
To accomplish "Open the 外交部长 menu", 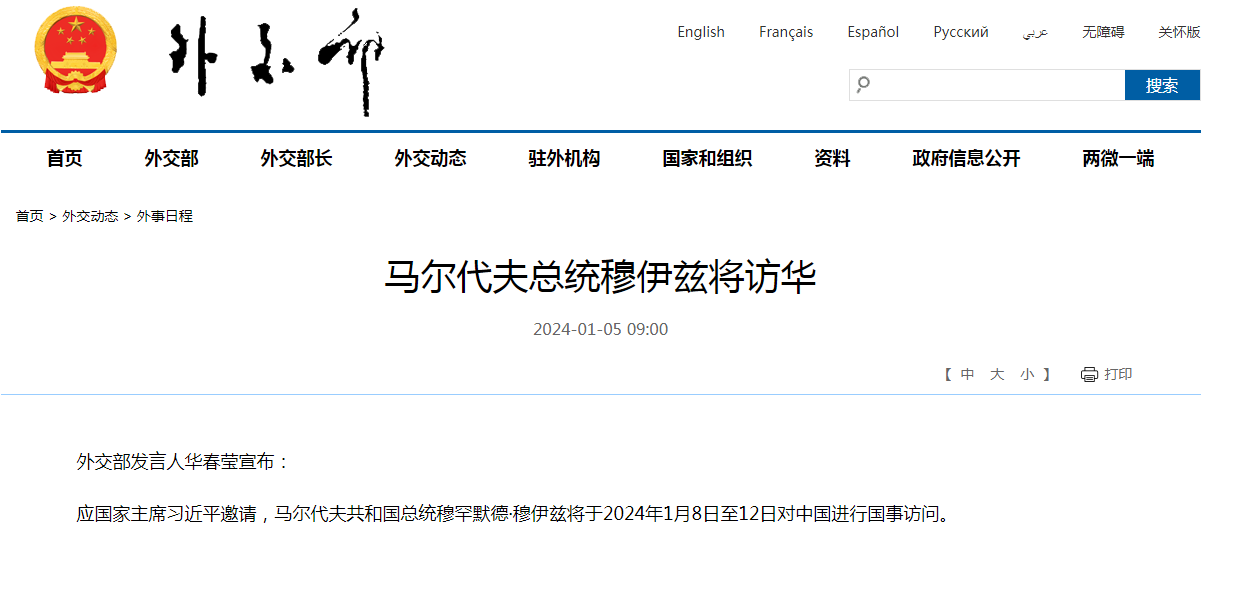I will click(x=296, y=158).
